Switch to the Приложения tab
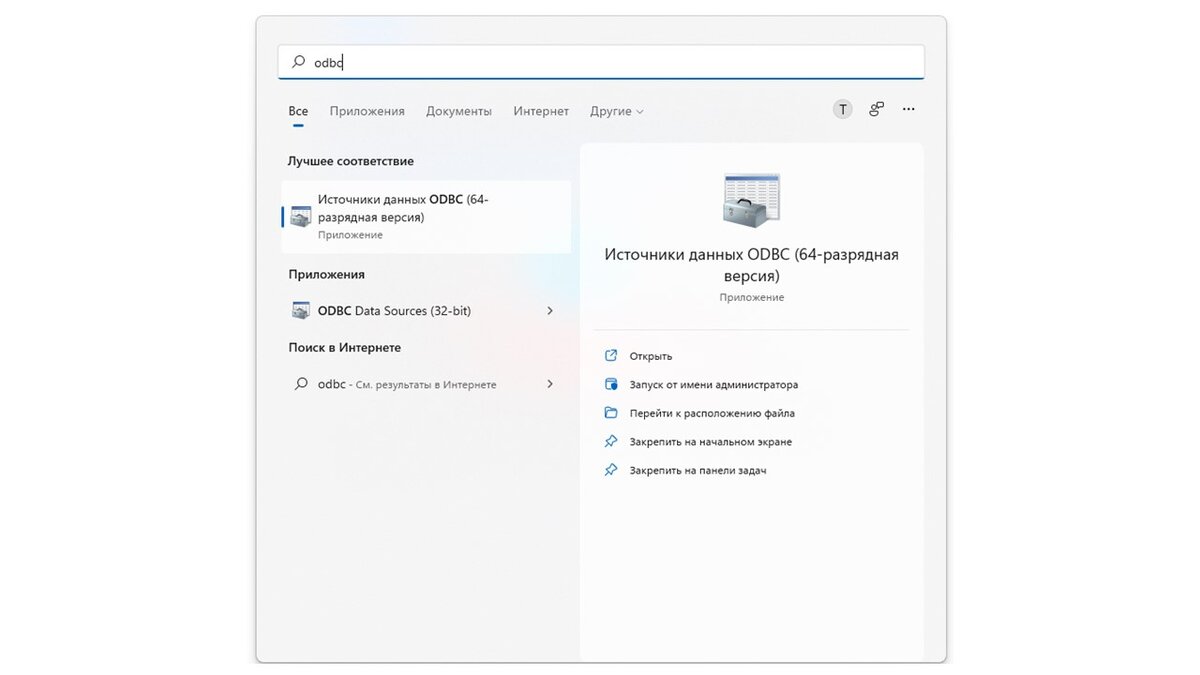The width and height of the screenshot is (1200, 675). click(367, 111)
